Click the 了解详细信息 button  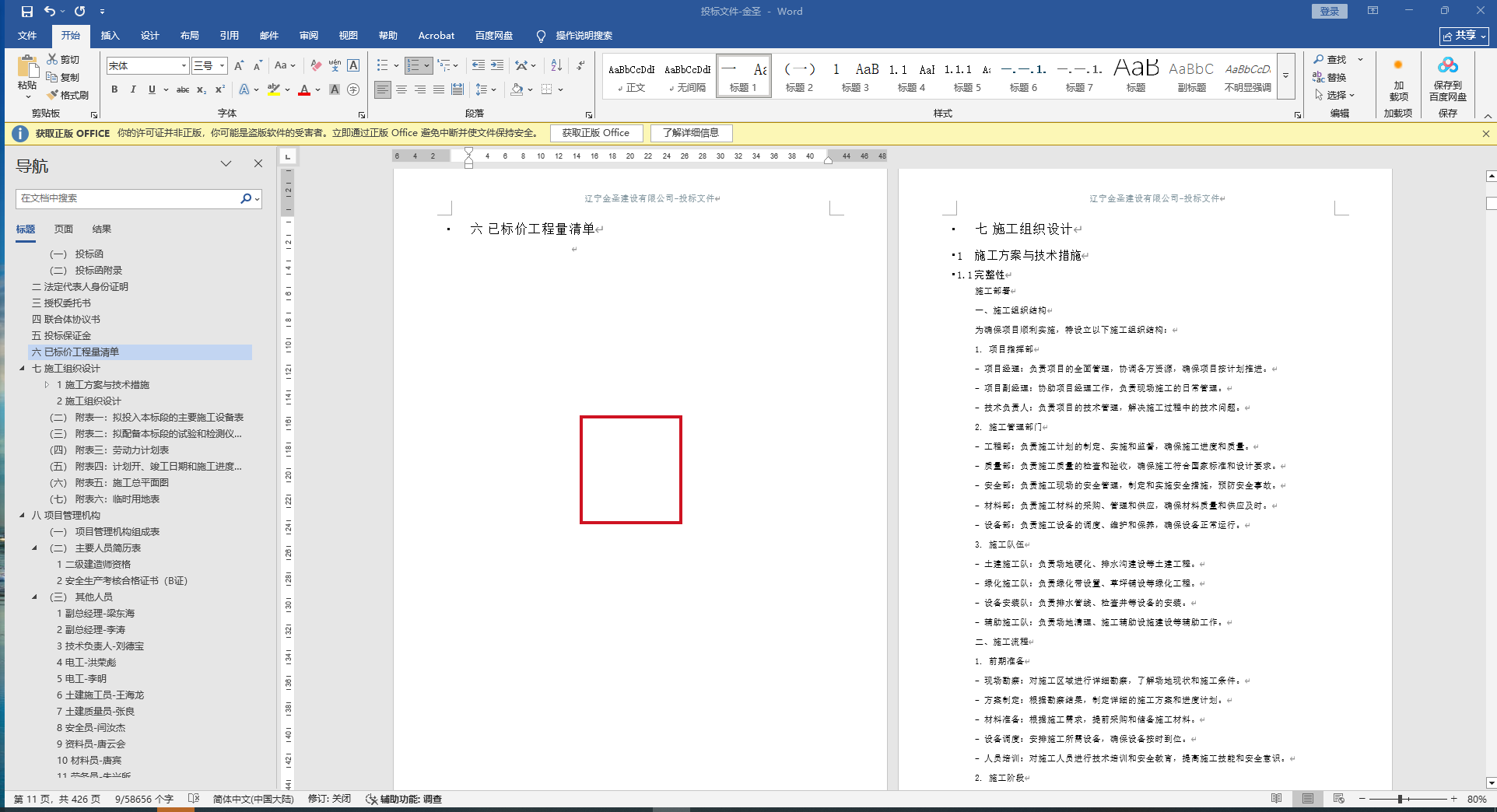[691, 133]
